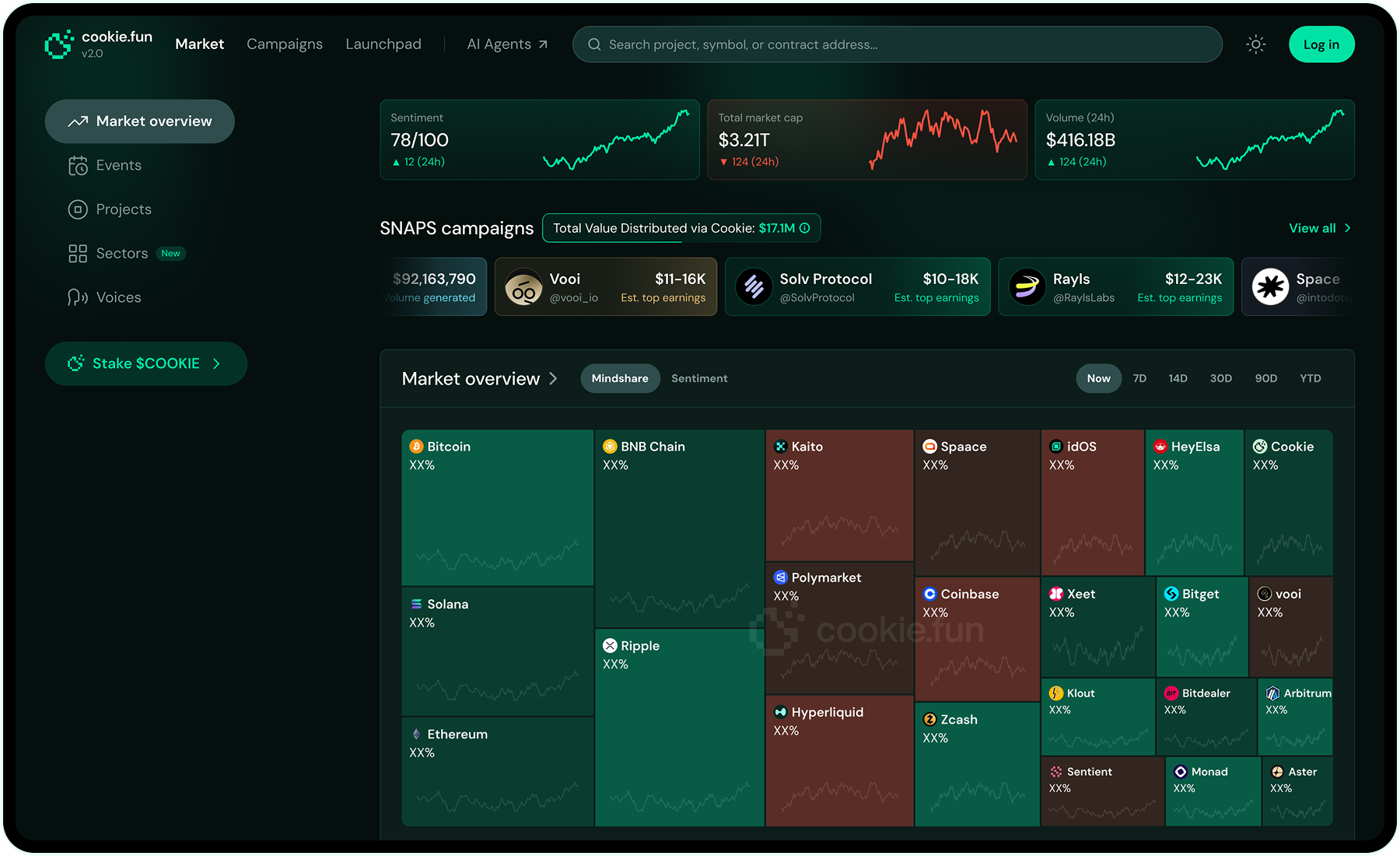This screenshot has width=1400, height=856.
Task: Click the Sentient treemap tile
Action: [1102, 791]
